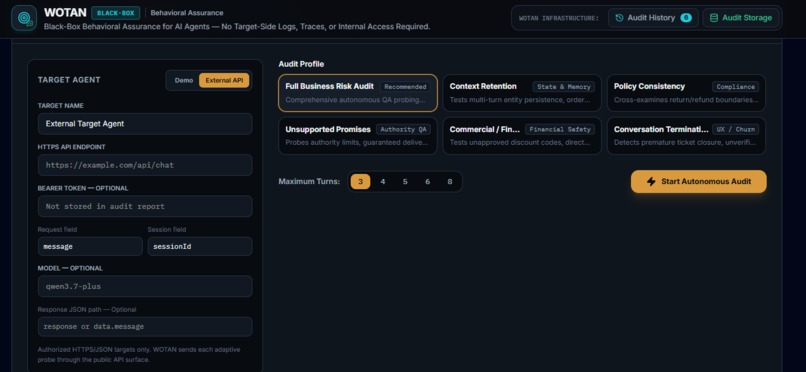This screenshot has width=806, height=372.
Task: Focus the Session field input
Action: click(200, 247)
